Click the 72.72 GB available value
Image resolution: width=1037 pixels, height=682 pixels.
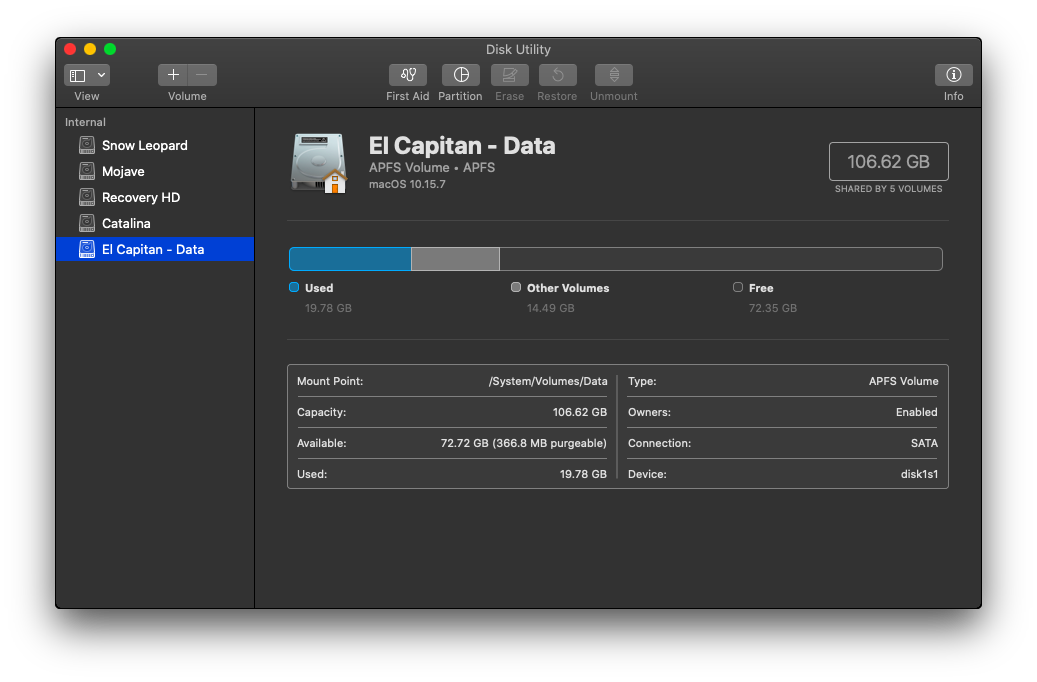[523, 443]
